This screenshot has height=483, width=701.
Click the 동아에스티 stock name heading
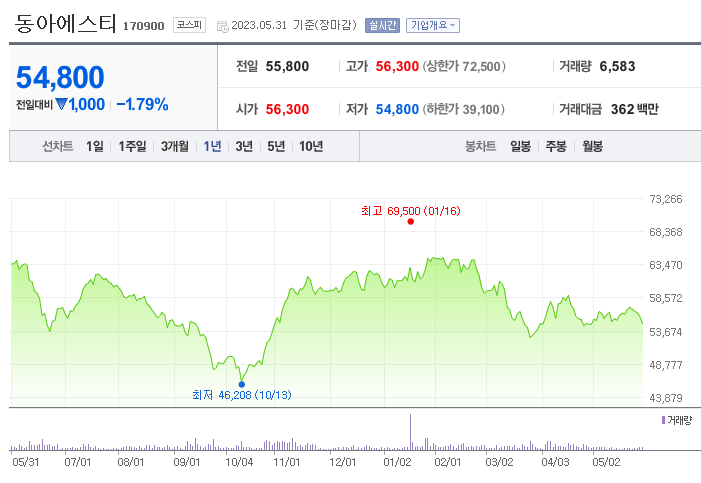tap(65, 23)
